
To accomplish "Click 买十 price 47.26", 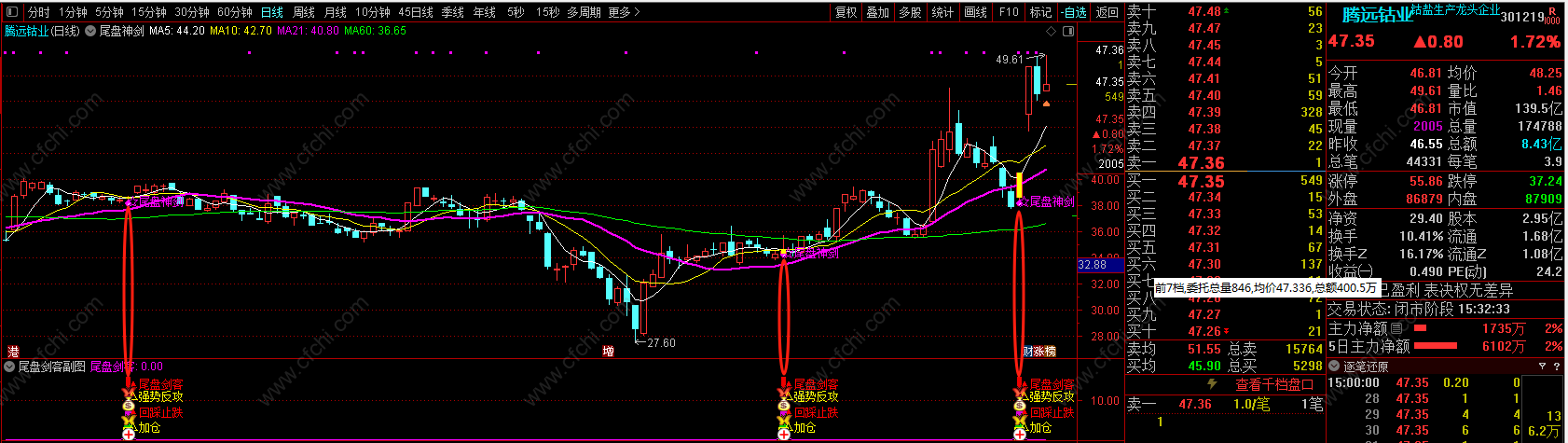I will click(x=1204, y=331).
